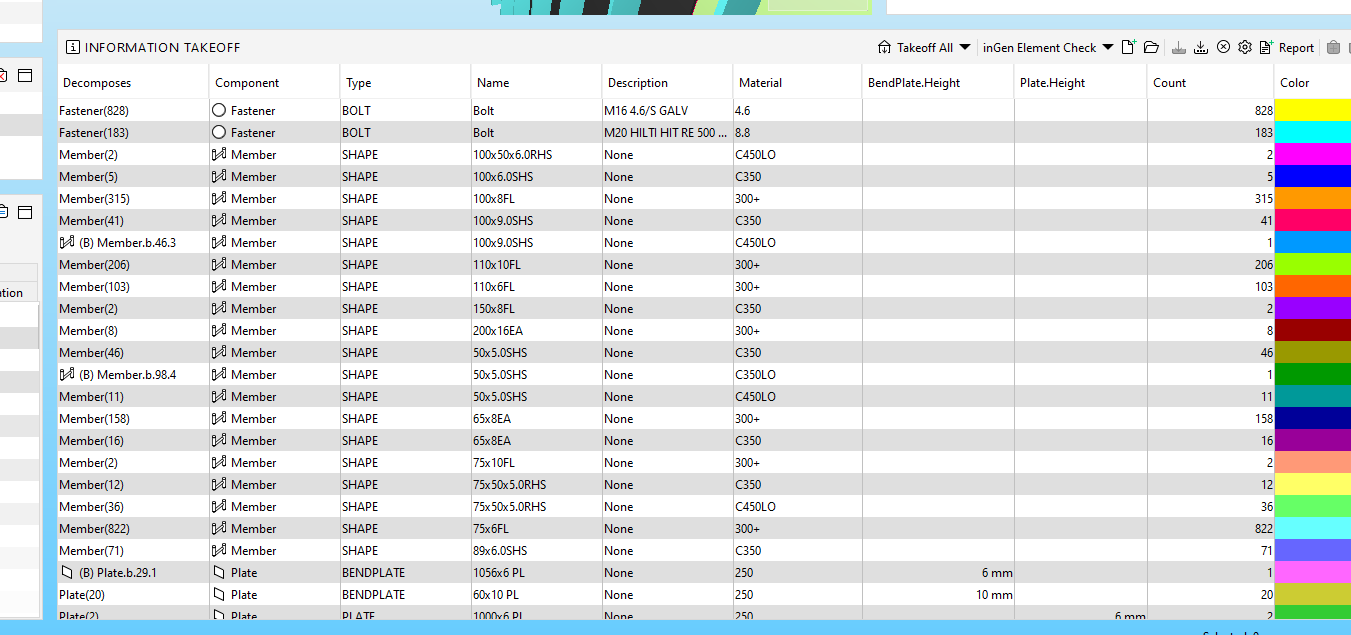Click the M16 4.6/S GALV description cell
This screenshot has height=635, width=1351.
(x=667, y=110)
